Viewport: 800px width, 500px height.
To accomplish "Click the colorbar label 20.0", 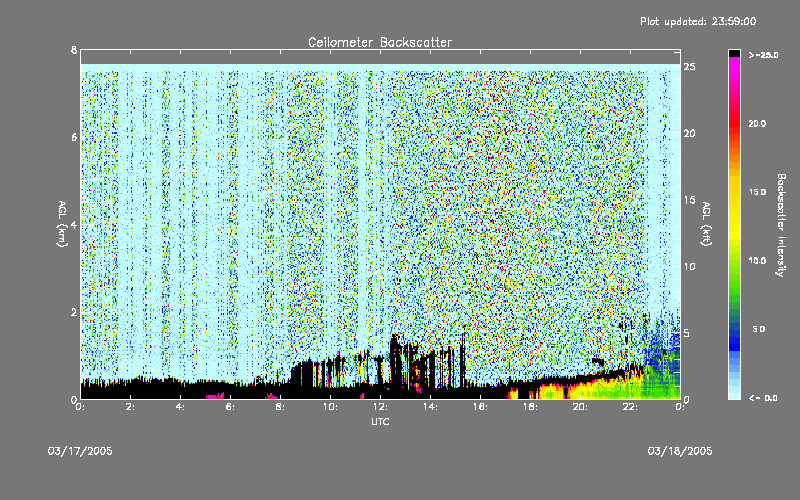I will click(x=757, y=123).
